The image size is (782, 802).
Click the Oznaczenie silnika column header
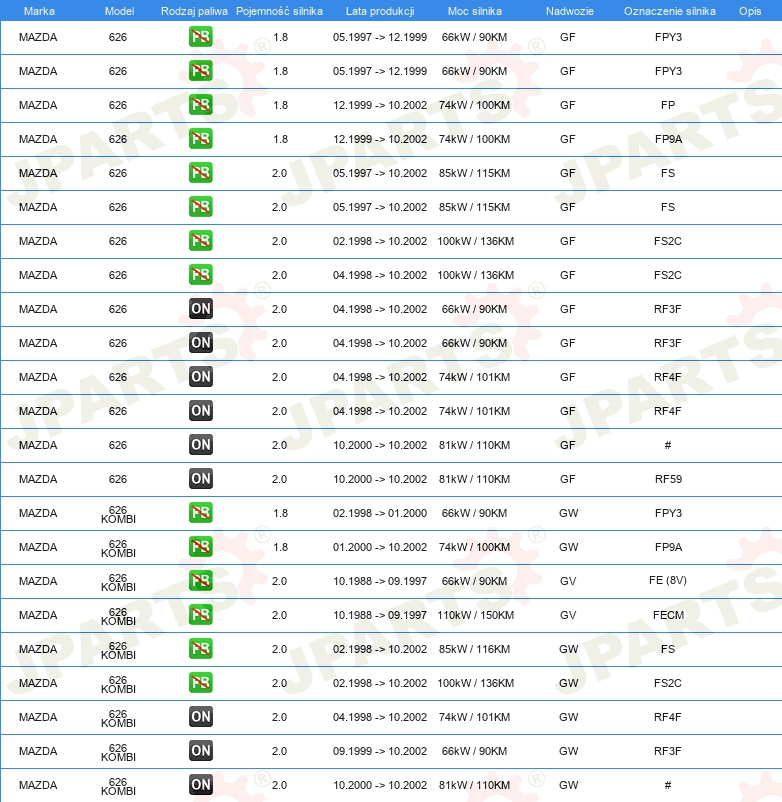click(669, 11)
